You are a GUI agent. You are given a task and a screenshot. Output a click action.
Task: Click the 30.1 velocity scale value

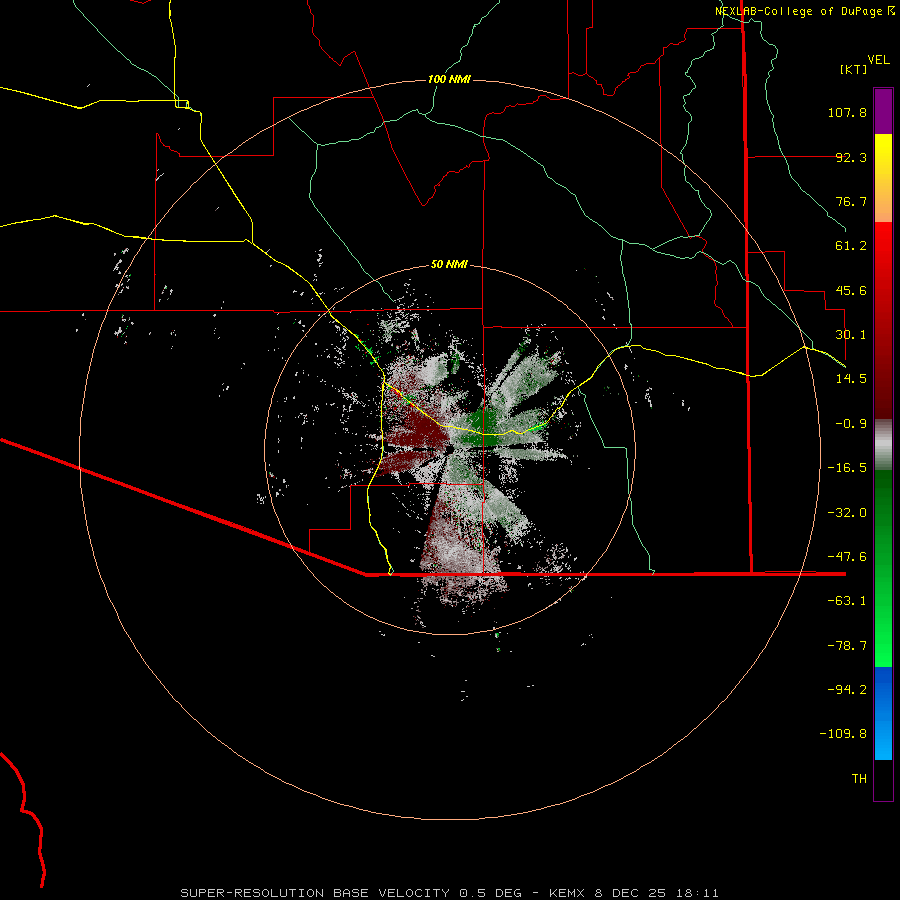click(x=851, y=335)
